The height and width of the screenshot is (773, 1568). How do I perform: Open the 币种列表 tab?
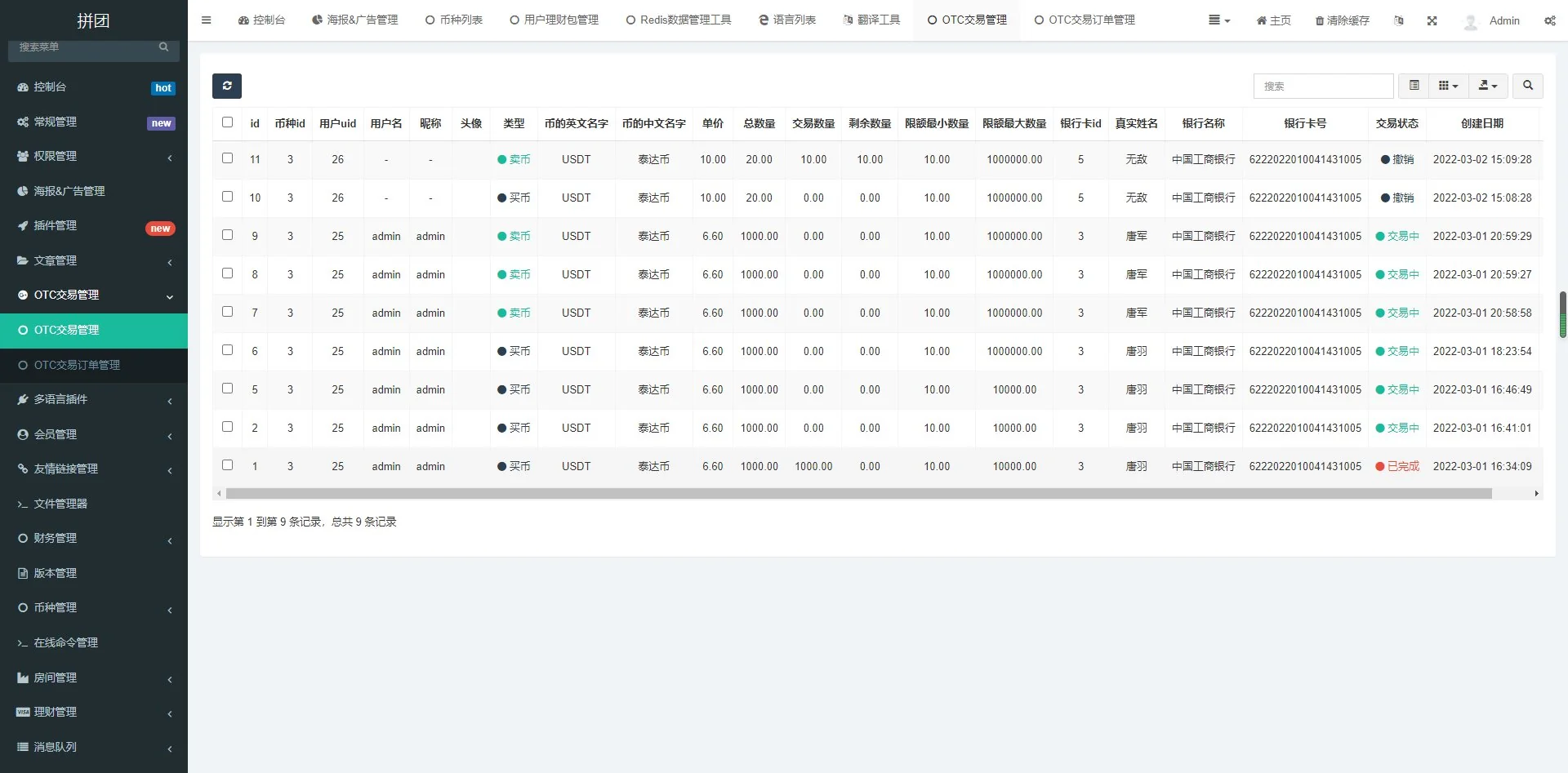454,20
